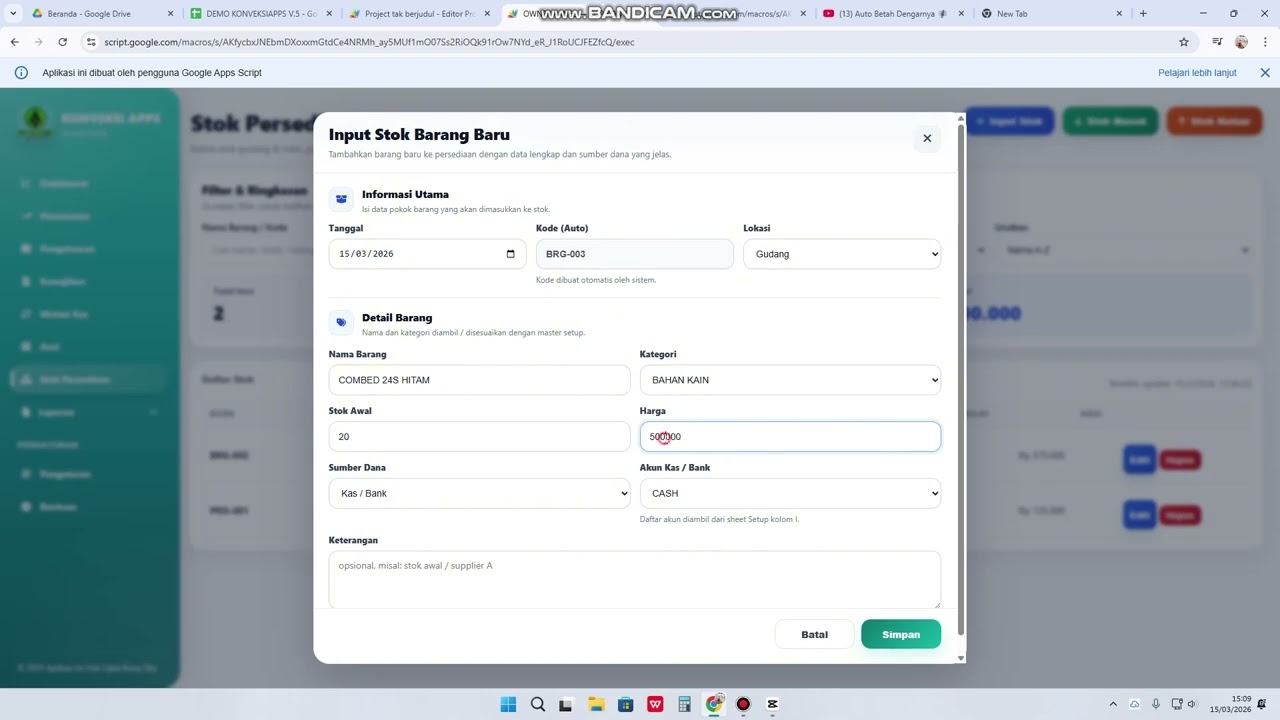Image resolution: width=1280 pixels, height=720 pixels.
Task: Open the Tanggal date field
Action: click(427, 254)
